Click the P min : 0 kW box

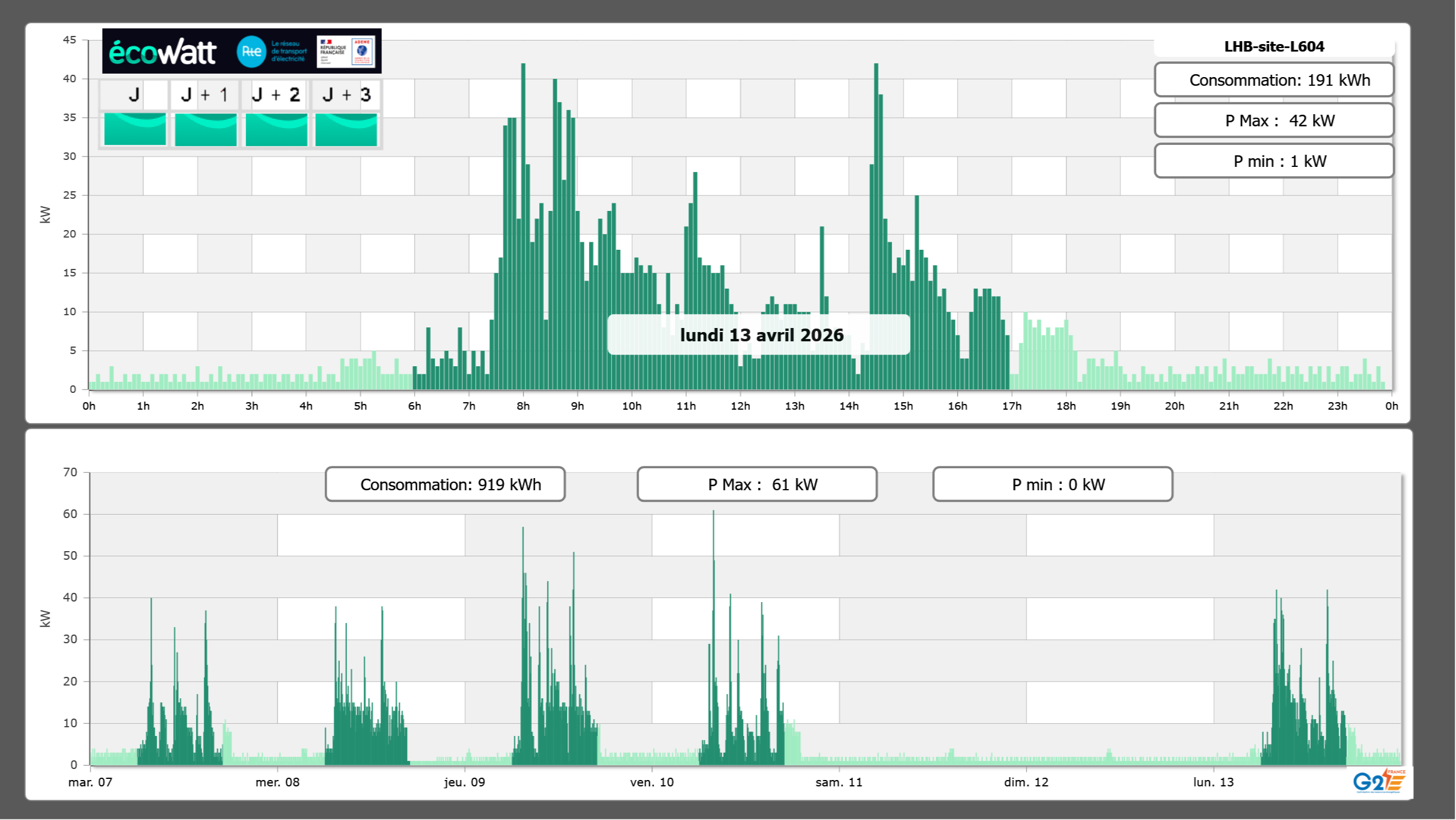pyautogui.click(x=1052, y=484)
